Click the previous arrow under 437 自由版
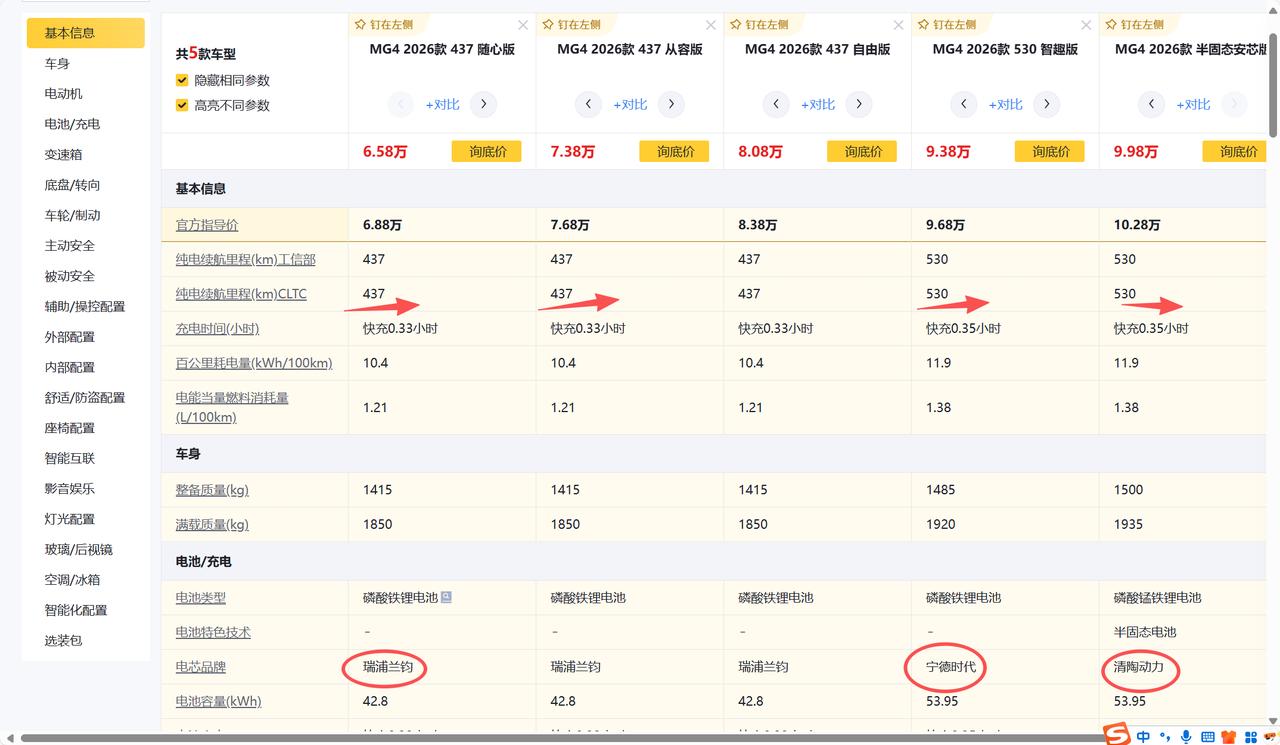The width and height of the screenshot is (1280, 745). tap(776, 104)
